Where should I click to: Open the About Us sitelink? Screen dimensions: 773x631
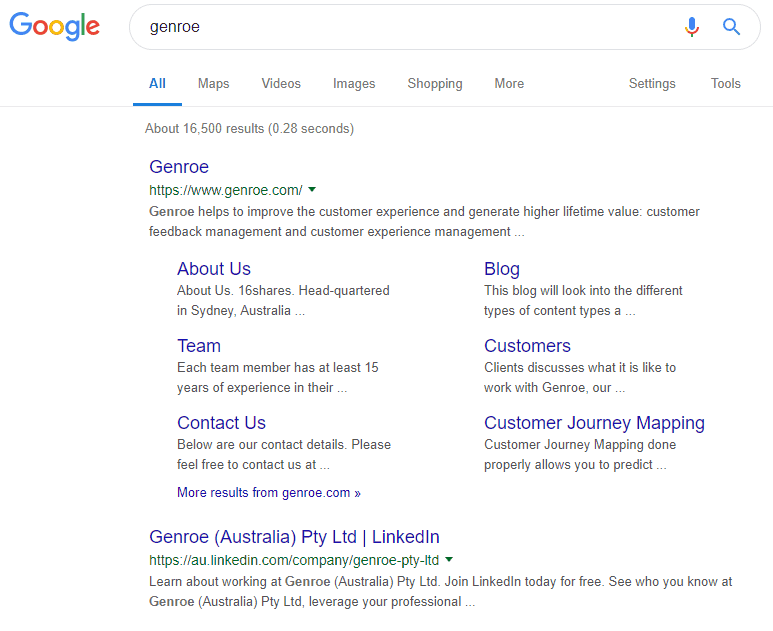(214, 269)
